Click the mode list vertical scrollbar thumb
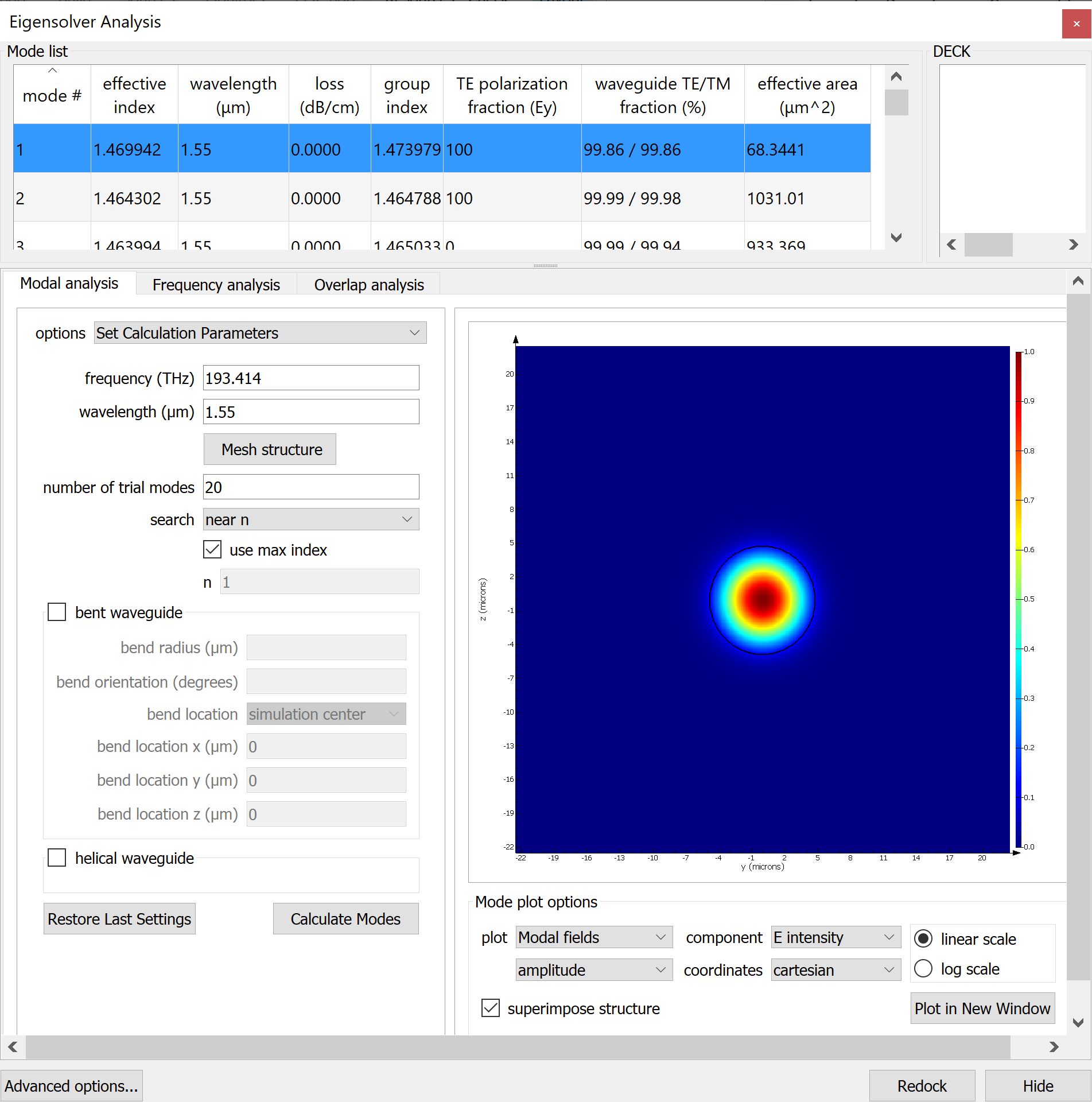 pos(896,102)
